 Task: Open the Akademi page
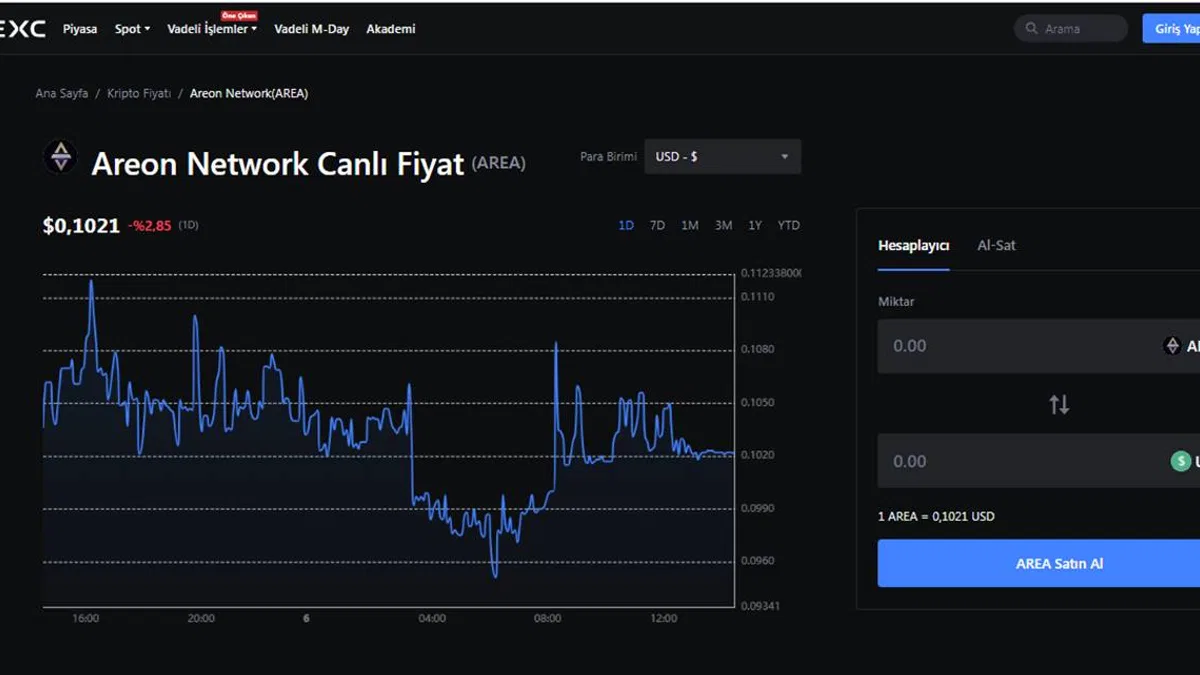coord(391,29)
